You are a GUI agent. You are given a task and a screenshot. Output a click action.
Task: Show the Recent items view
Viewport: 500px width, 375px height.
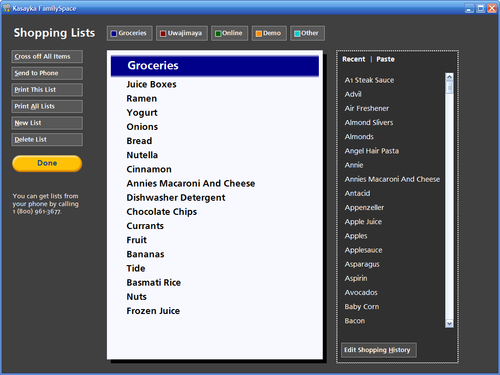[354, 59]
